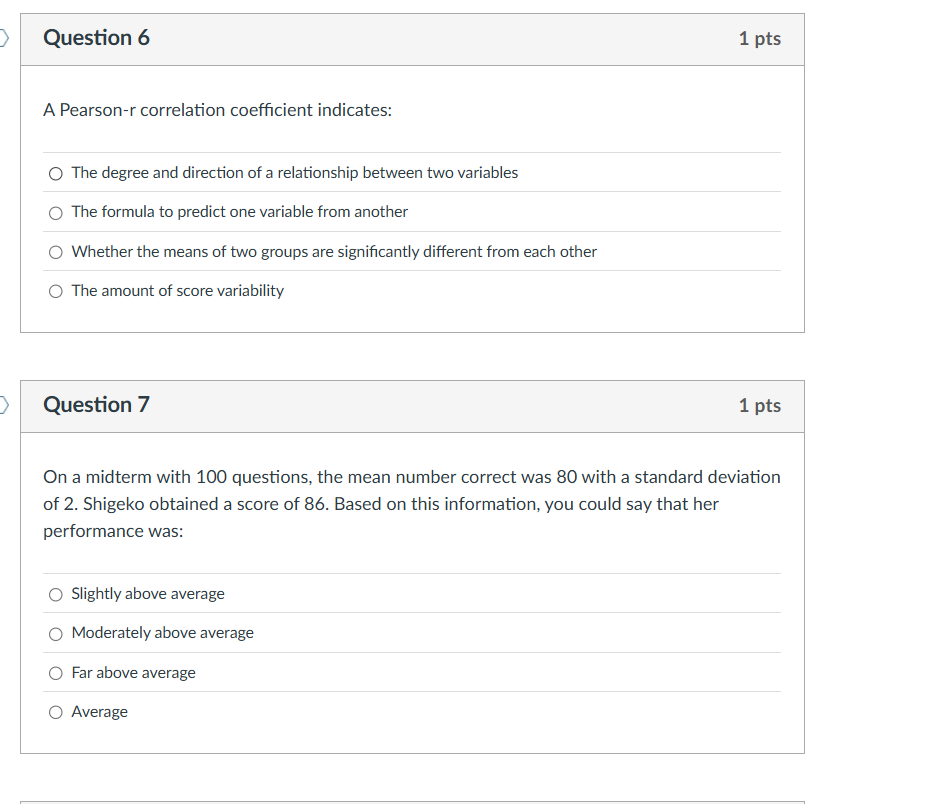The height and width of the screenshot is (804, 935).
Task: Click the Question 6 heading
Action: [x=96, y=38]
